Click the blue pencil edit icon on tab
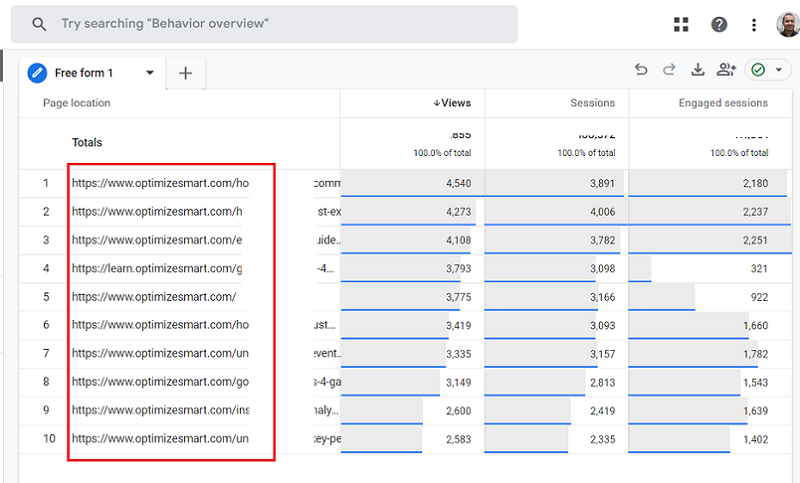 37,73
